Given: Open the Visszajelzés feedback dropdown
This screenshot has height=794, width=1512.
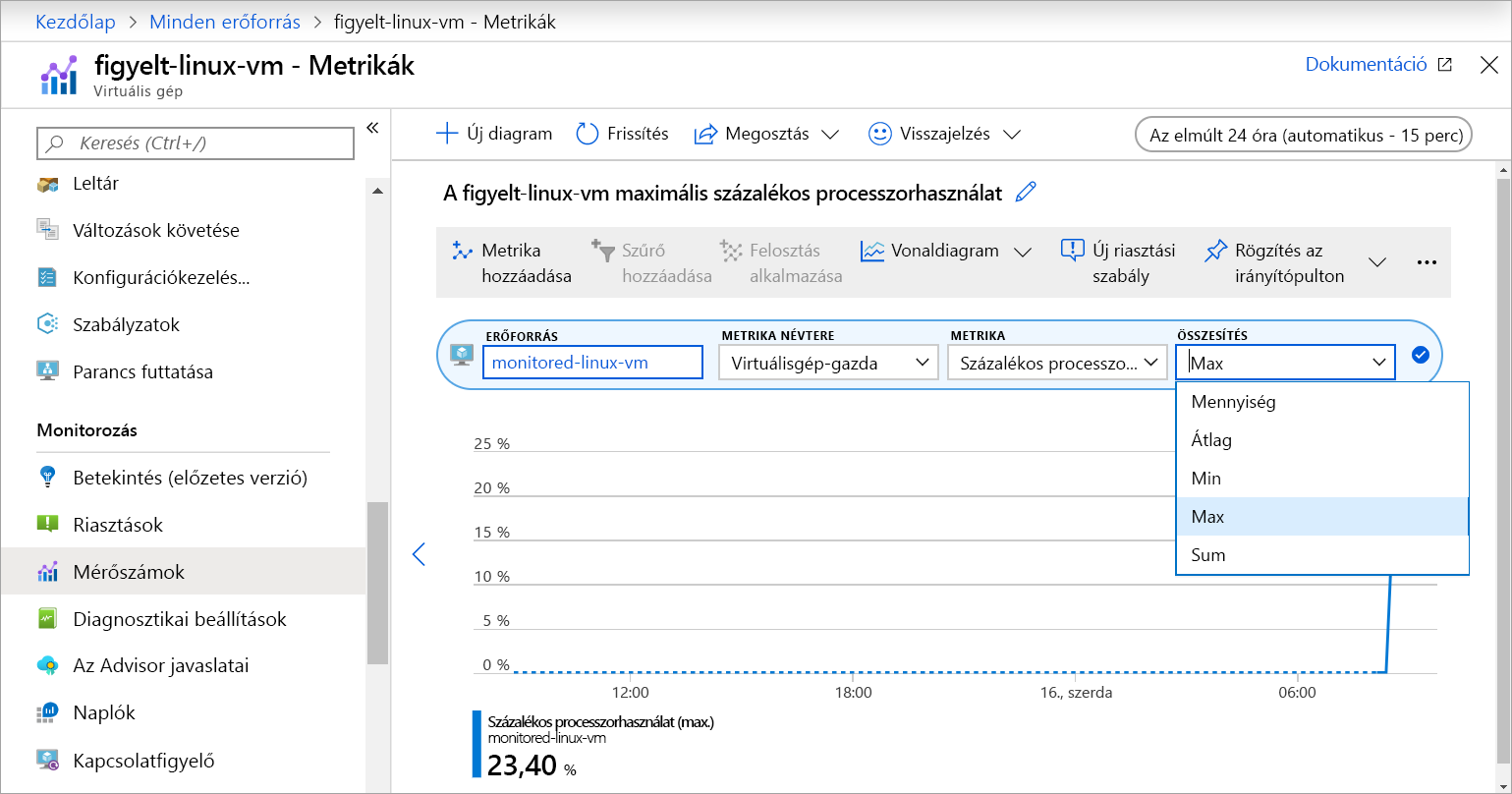Looking at the screenshot, I should (945, 134).
